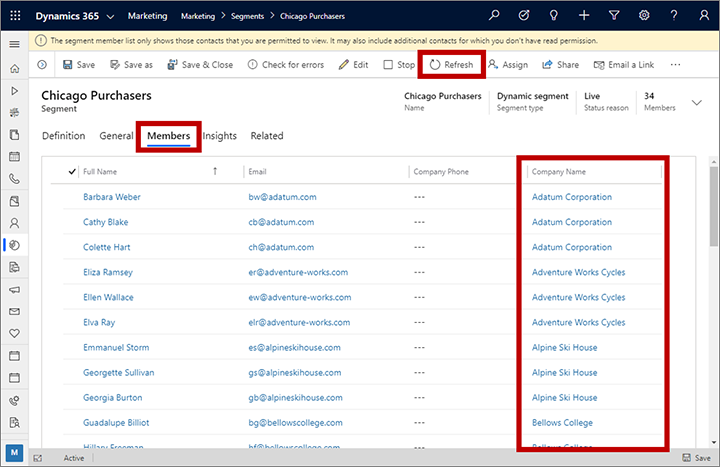Screen dimensions: 720x467
Task: Click Segments in the breadcrumb
Action: 248,16
